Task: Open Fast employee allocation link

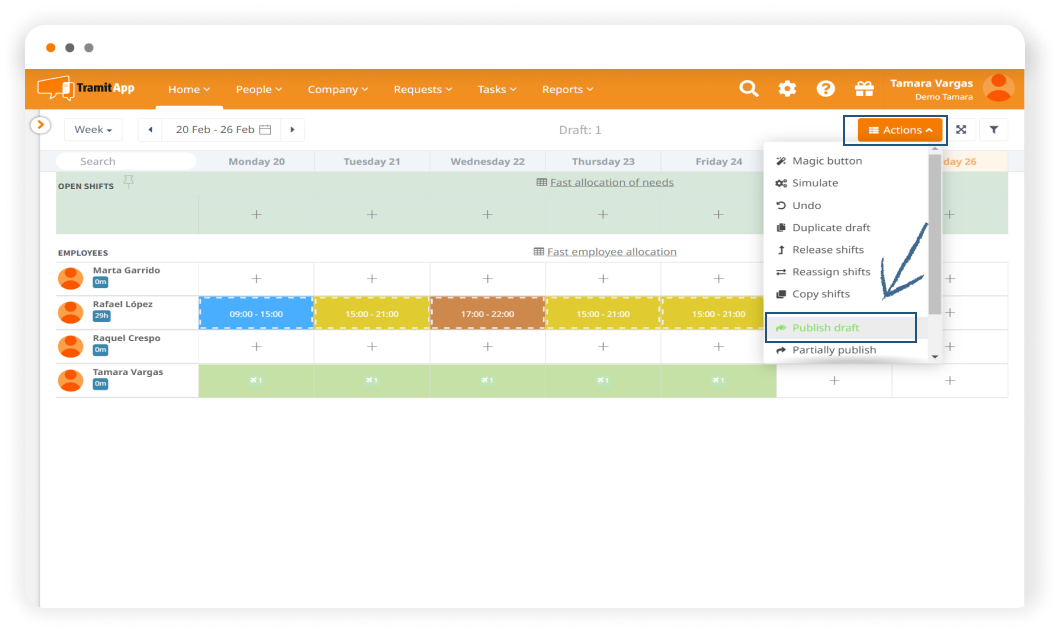Action: [611, 252]
